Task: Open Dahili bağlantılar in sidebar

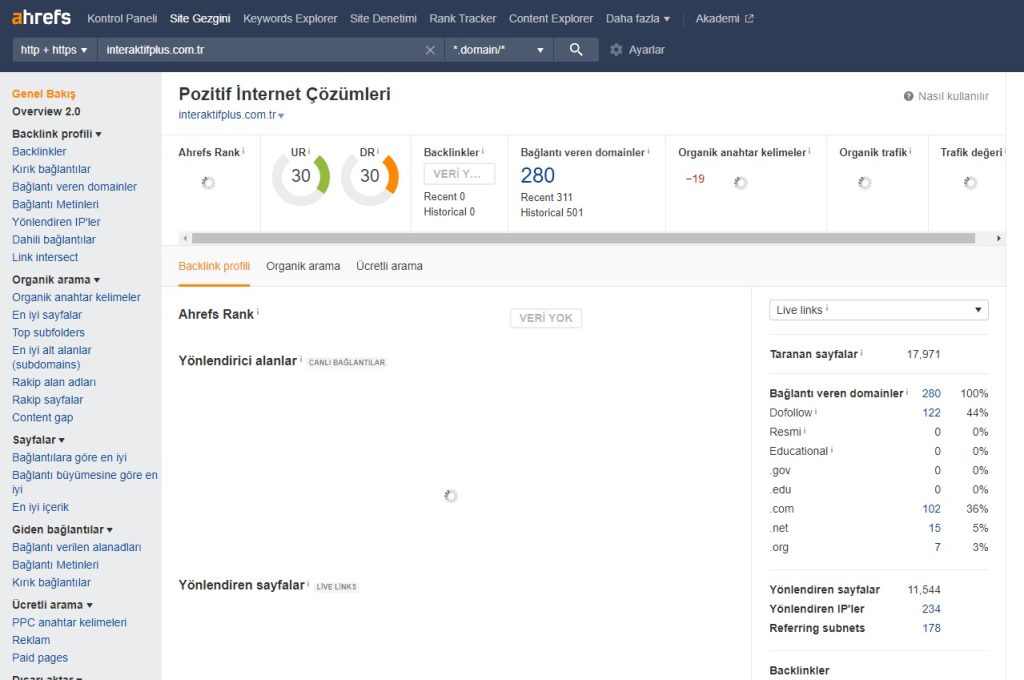Action: (54, 240)
